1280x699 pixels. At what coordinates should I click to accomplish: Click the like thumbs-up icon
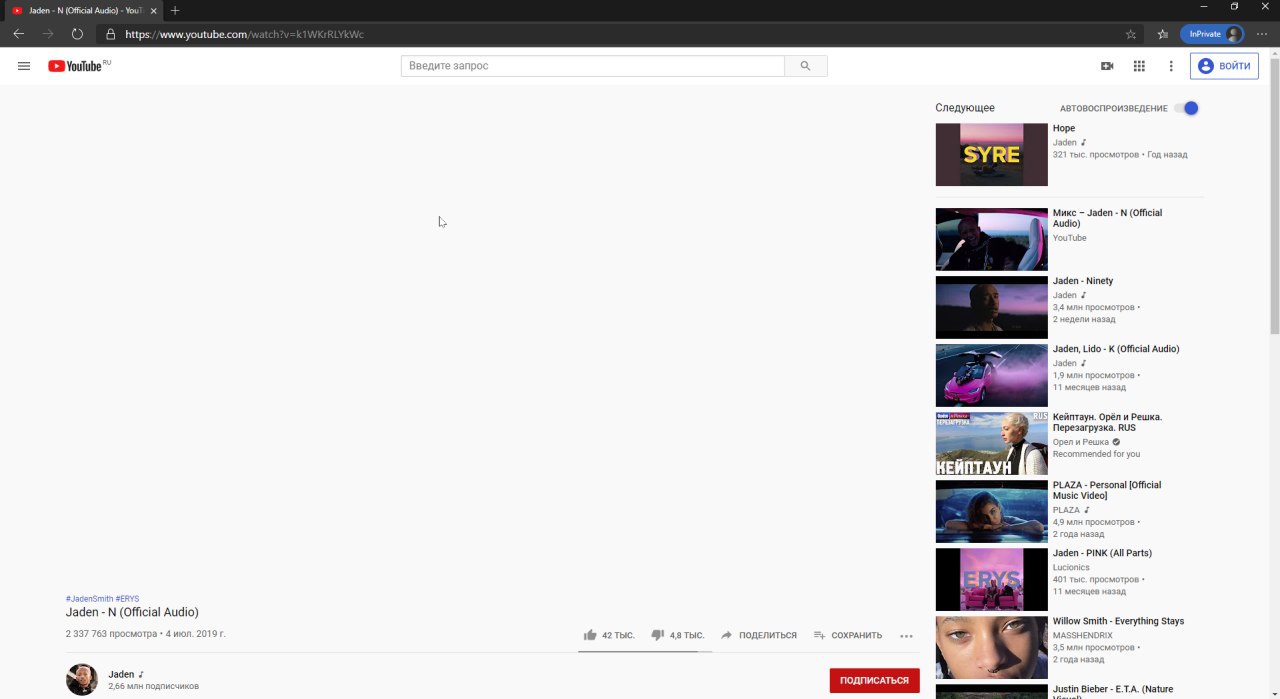pos(590,635)
